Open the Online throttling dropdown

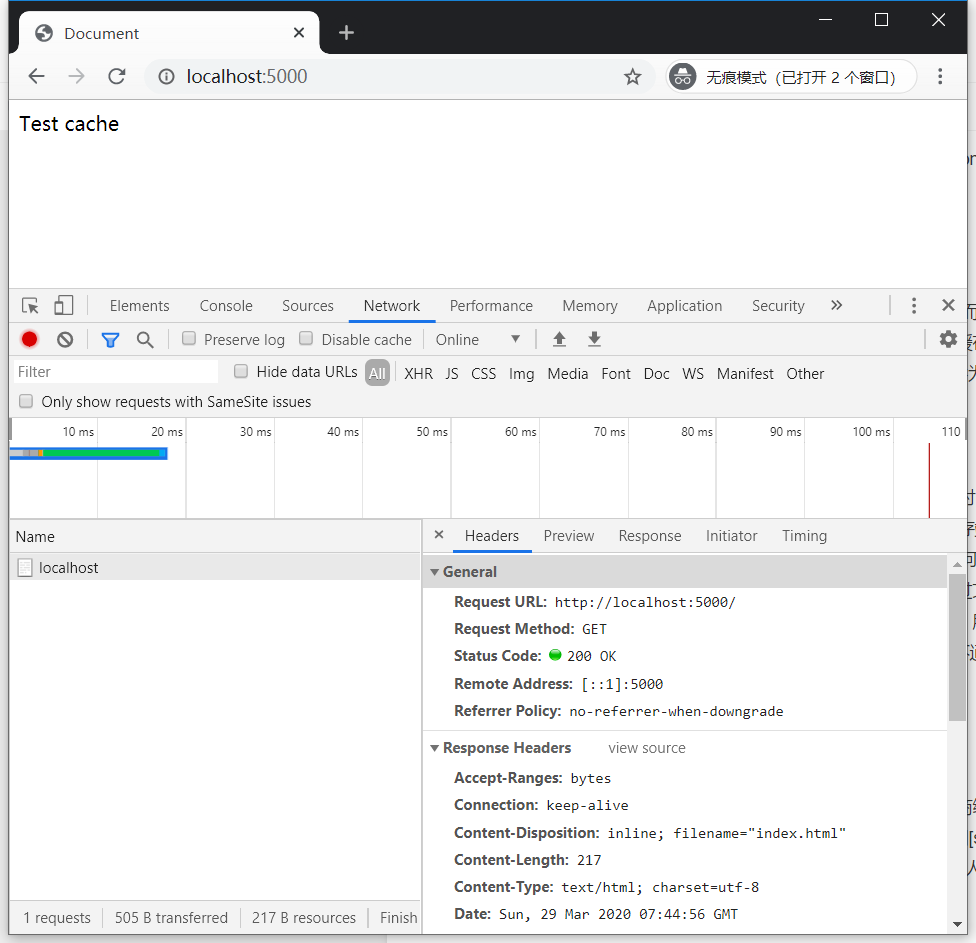(478, 340)
